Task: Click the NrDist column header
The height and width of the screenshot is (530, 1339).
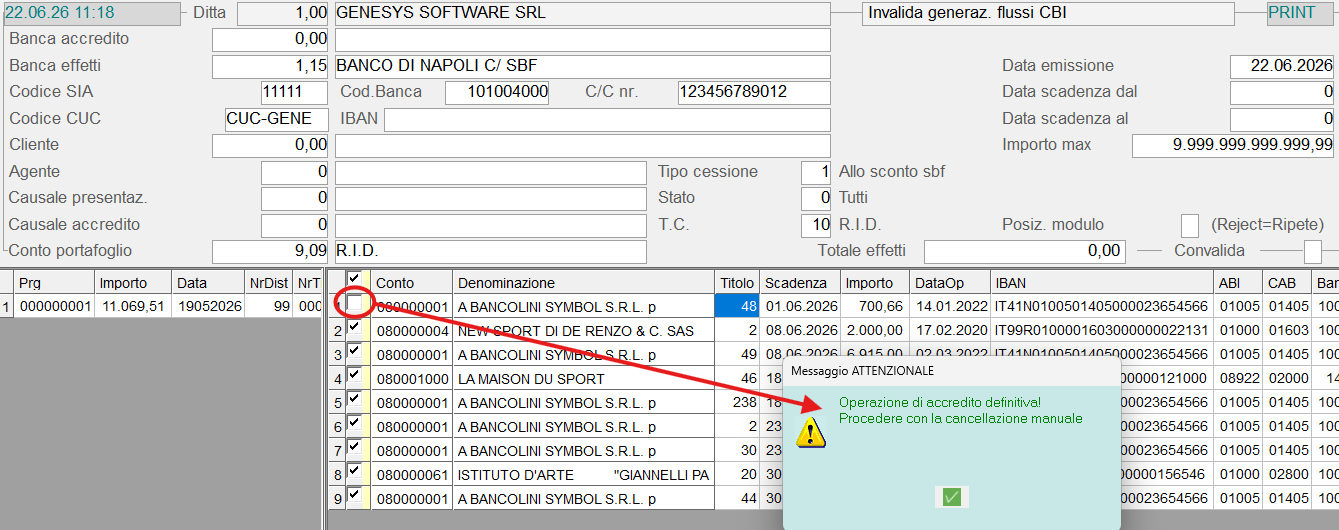Action: [x=269, y=283]
